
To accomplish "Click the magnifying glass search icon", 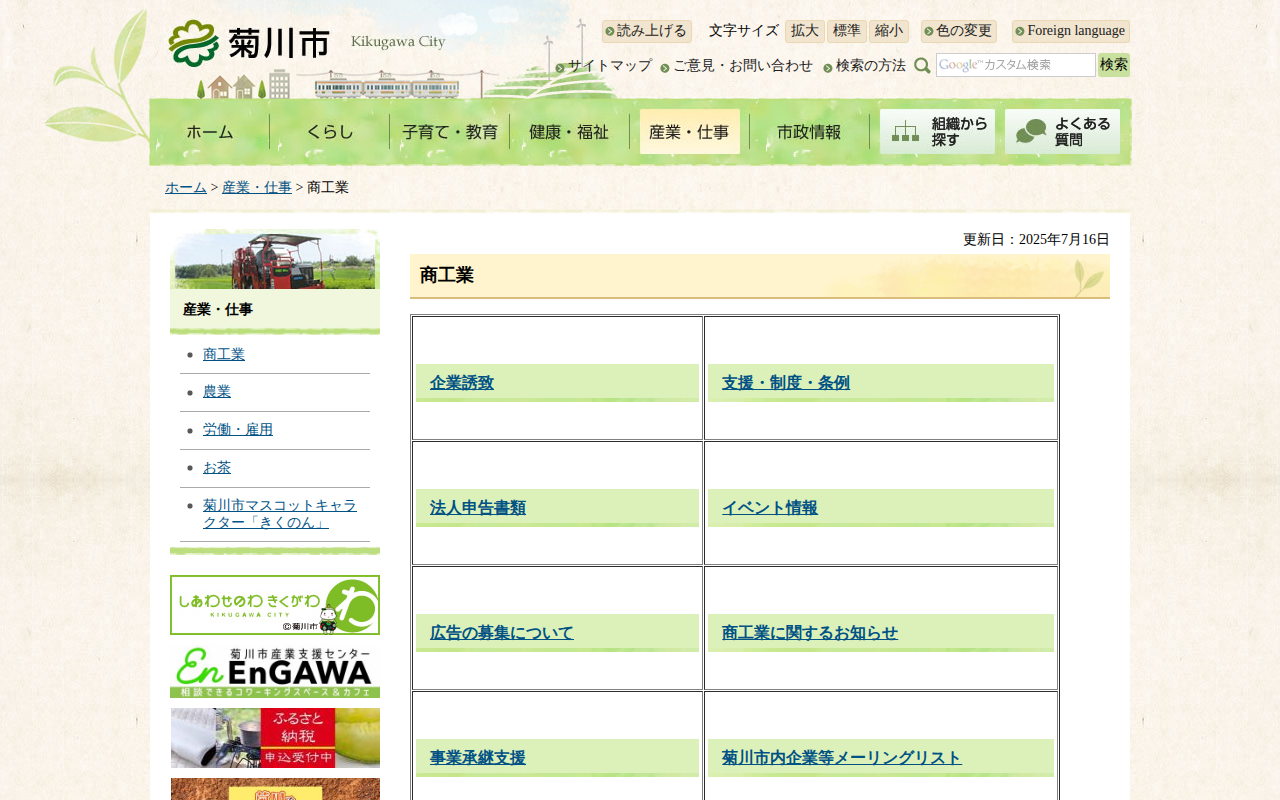I will click(922, 66).
